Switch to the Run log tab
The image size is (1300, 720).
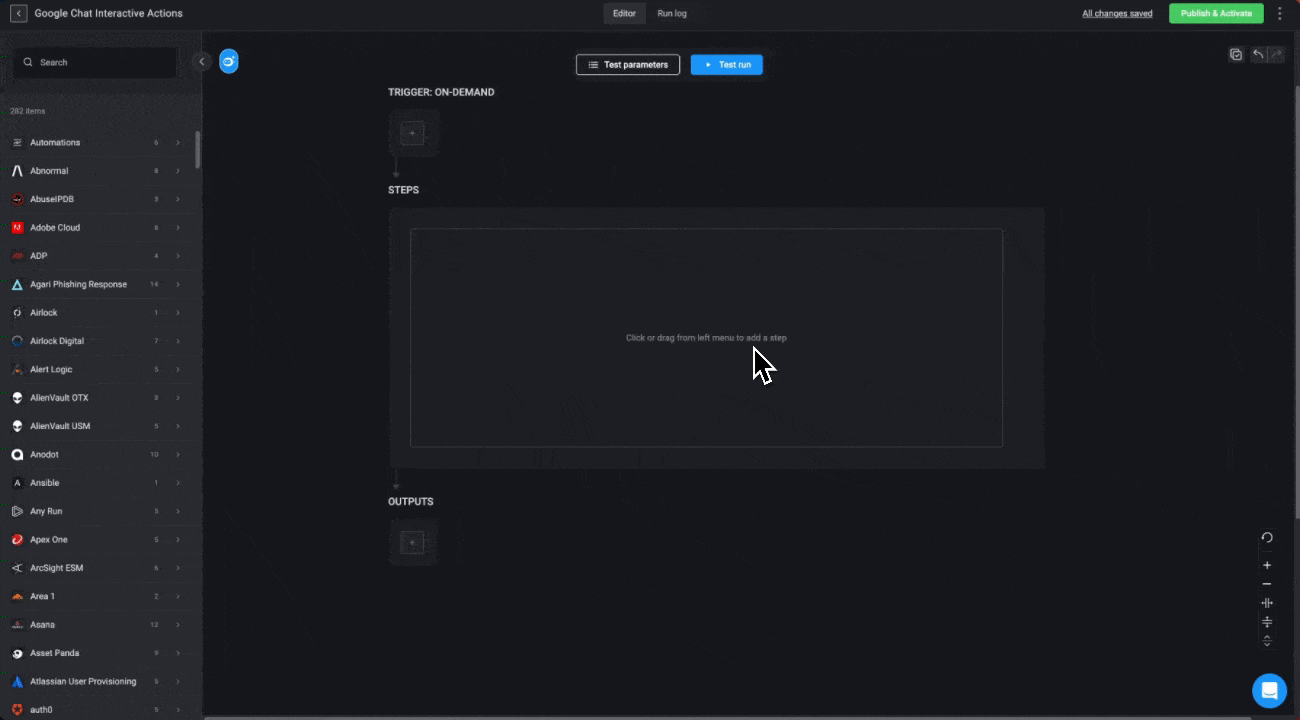pos(672,14)
